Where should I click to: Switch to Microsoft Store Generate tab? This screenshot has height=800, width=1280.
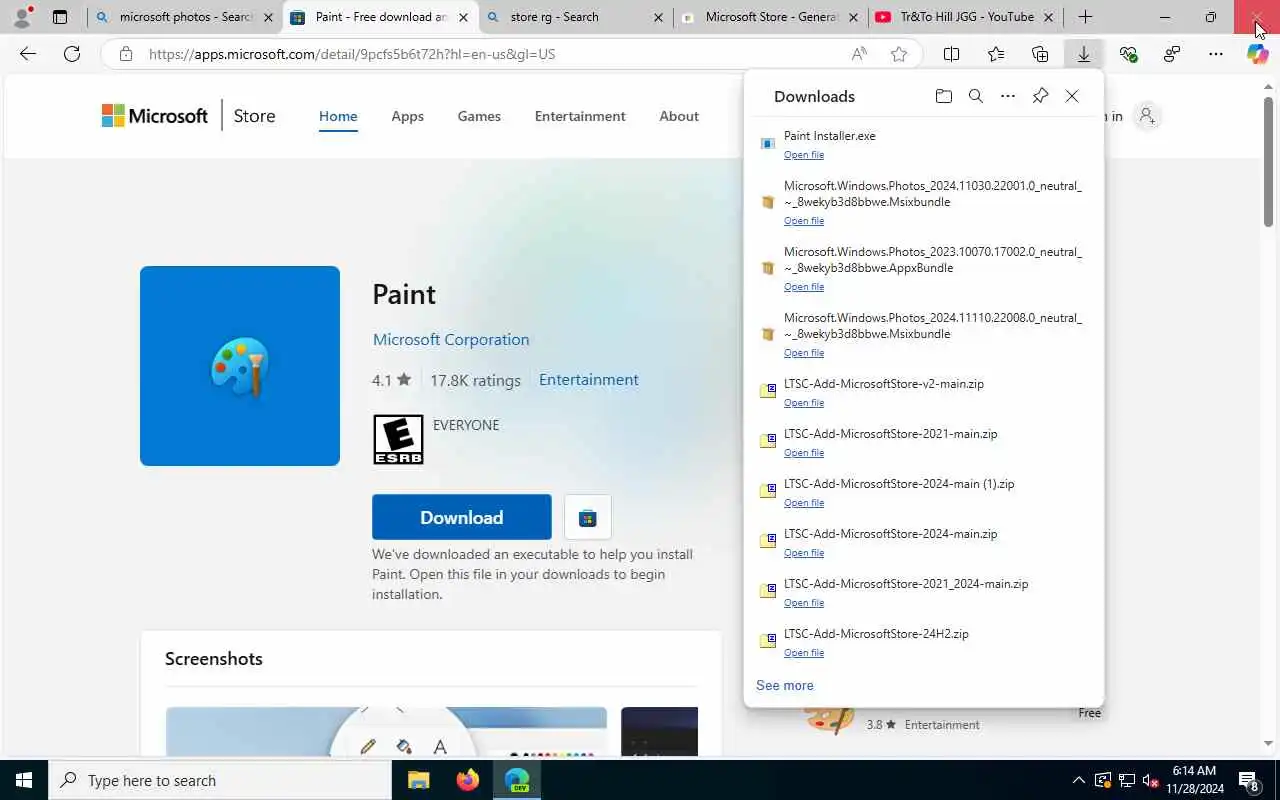click(x=770, y=17)
